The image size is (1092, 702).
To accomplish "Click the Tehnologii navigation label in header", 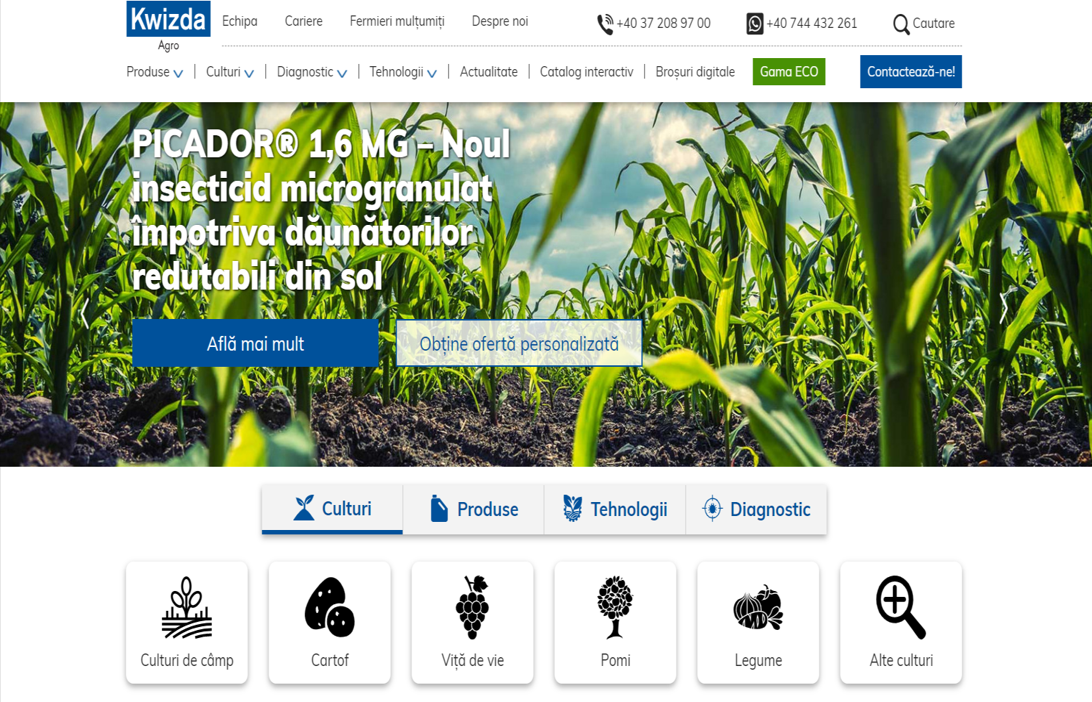I will pyautogui.click(x=396, y=72).
